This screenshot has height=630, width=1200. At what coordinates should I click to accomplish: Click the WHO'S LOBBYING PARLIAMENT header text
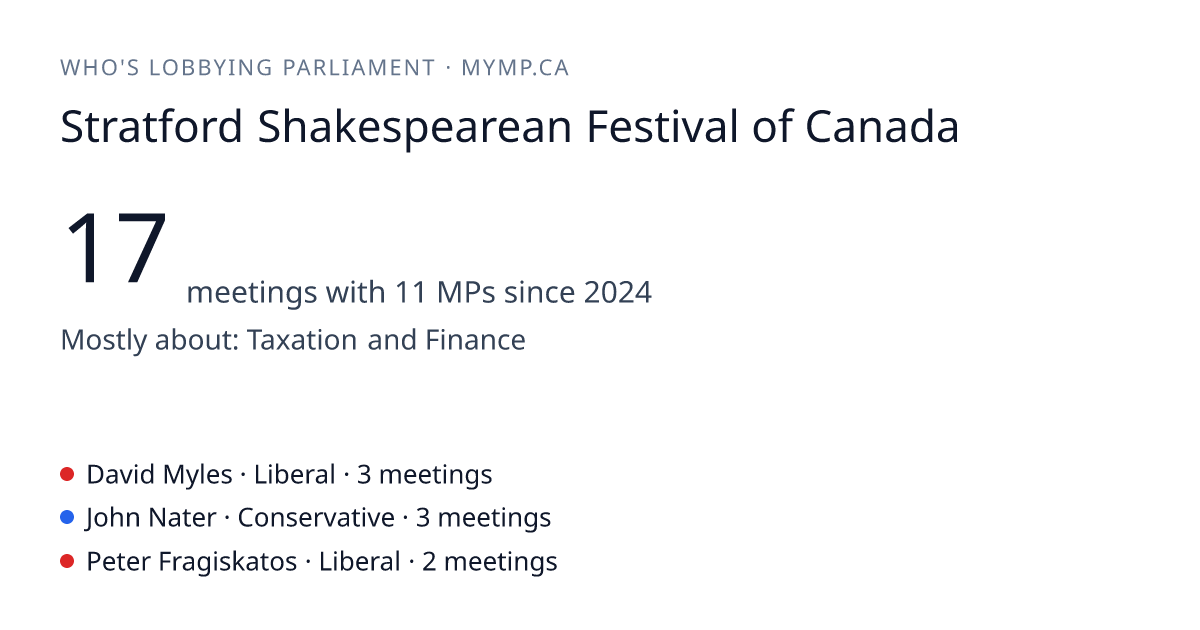[x=248, y=68]
